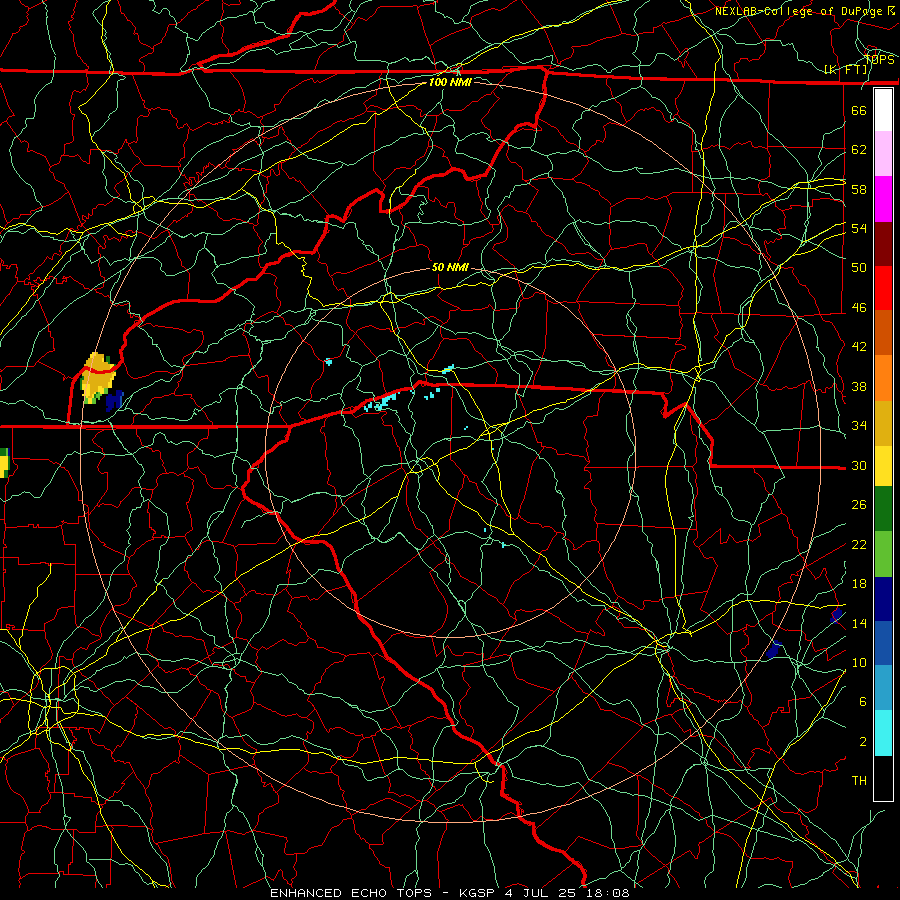This screenshot has height=900, width=900.
Task: Click the 14 legend value
Action: click(x=859, y=623)
